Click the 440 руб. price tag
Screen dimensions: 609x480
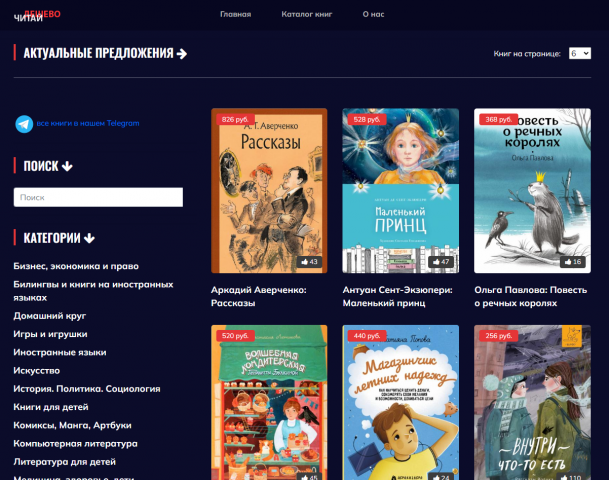click(x=367, y=336)
